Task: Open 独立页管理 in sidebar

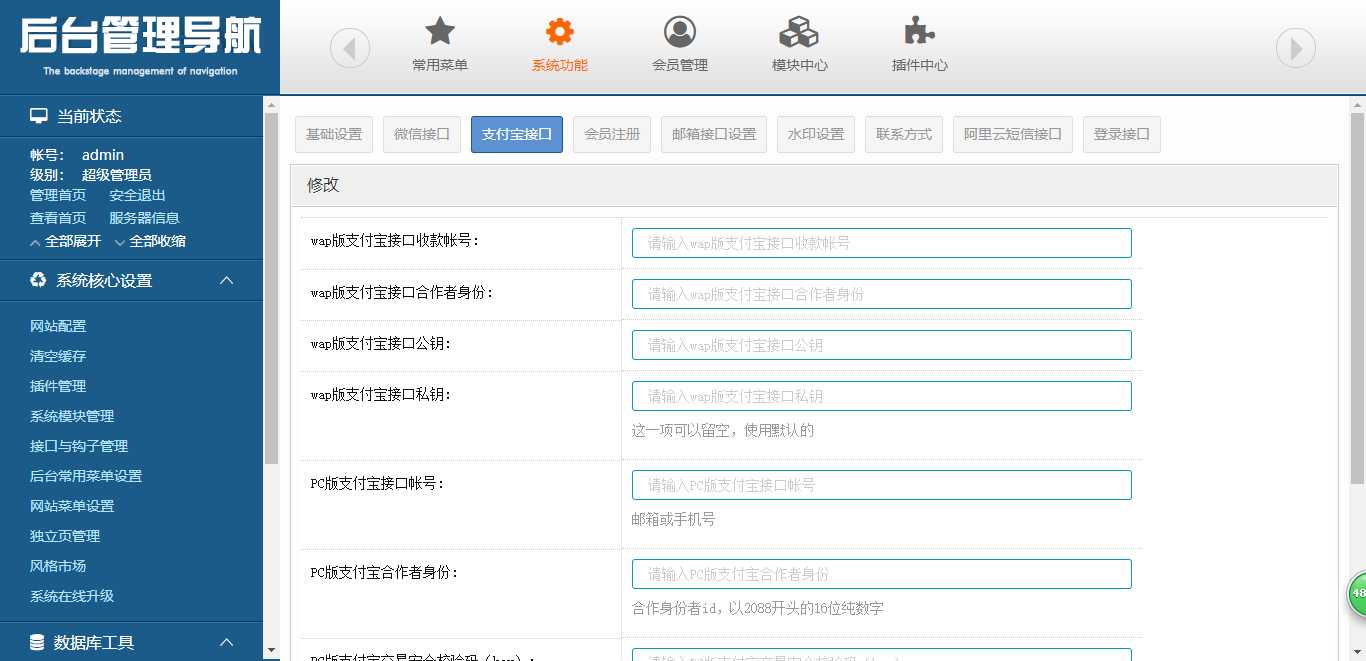Action: pos(65,536)
